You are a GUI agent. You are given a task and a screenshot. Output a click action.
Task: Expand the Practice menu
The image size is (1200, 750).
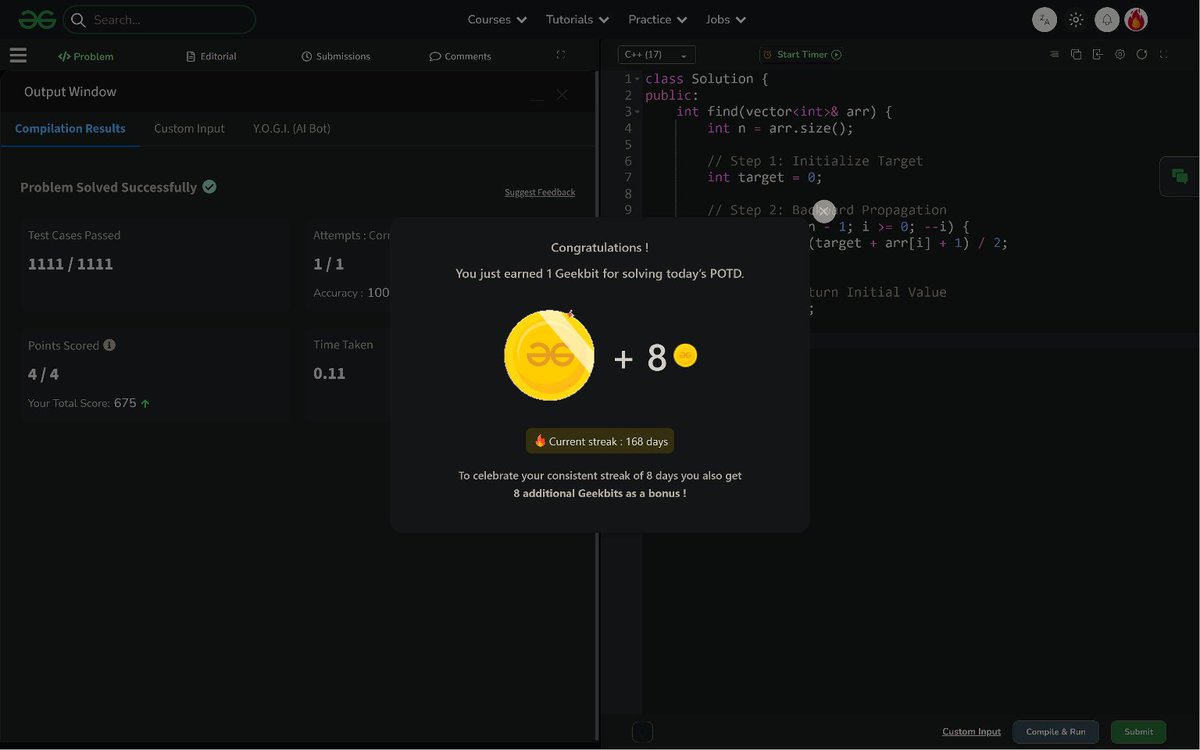coord(657,19)
